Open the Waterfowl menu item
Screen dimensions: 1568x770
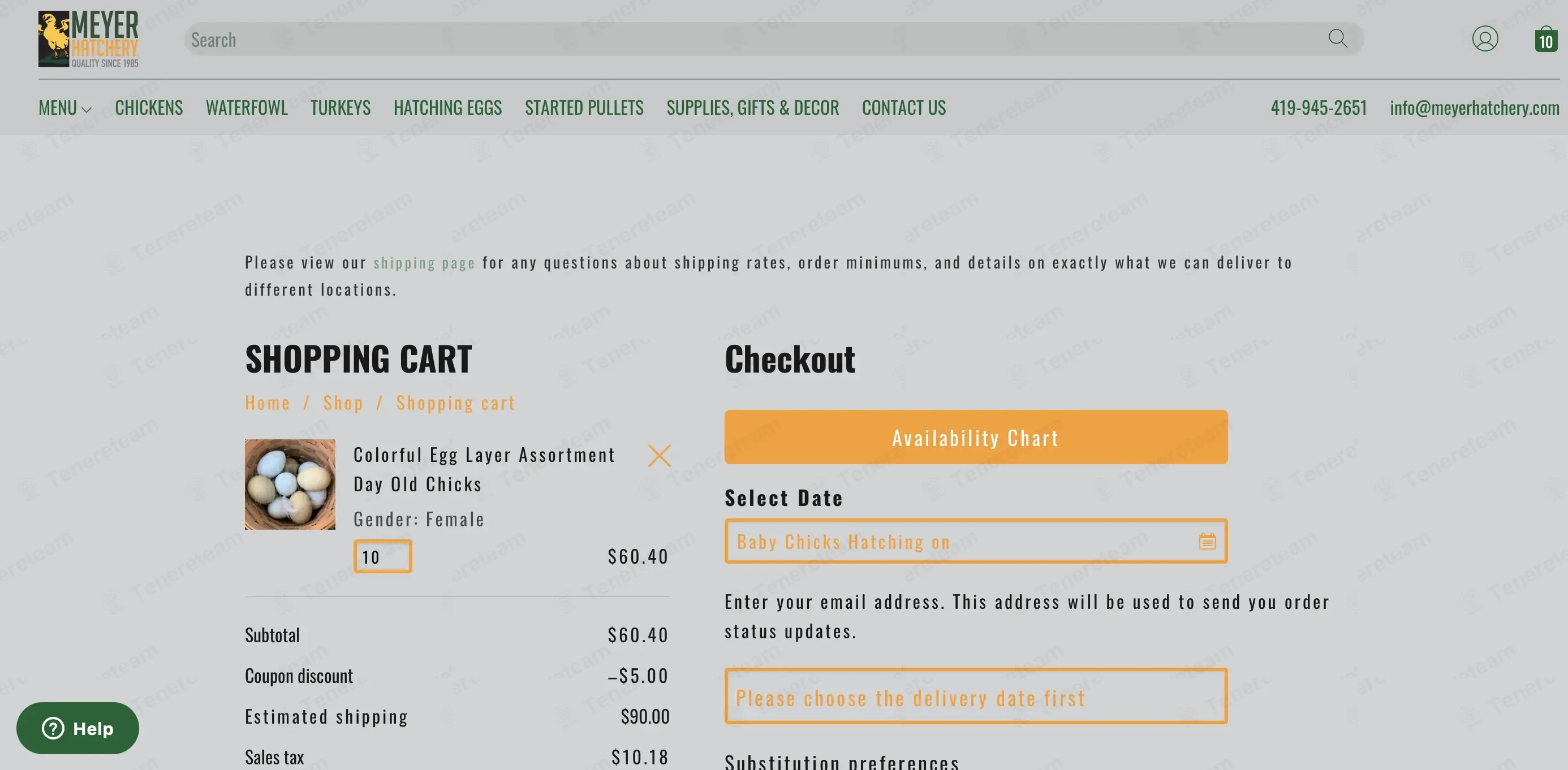(247, 108)
